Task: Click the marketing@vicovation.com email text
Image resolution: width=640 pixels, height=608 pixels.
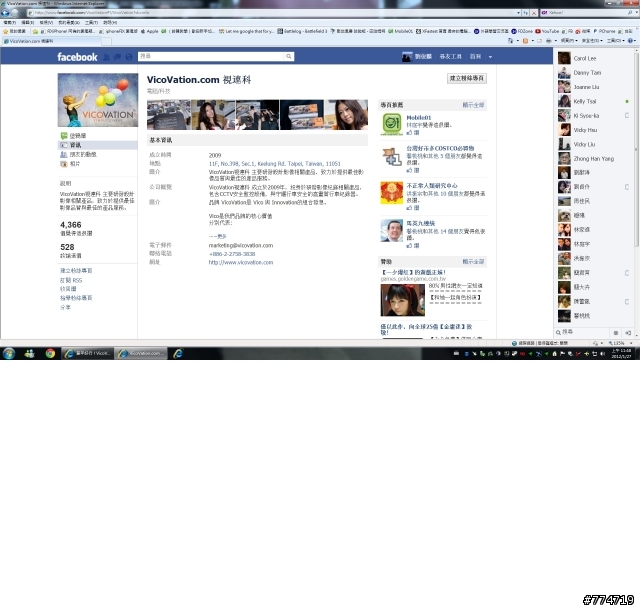Action: pyautogui.click(x=241, y=245)
